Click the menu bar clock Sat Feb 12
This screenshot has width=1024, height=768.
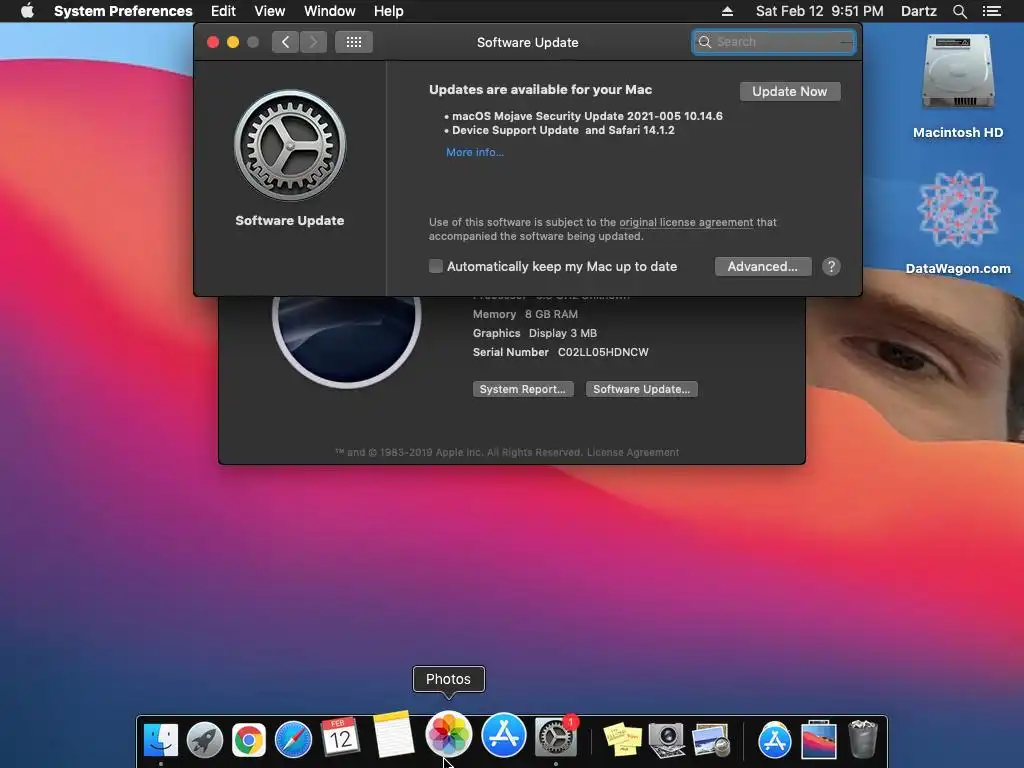pyautogui.click(x=819, y=11)
